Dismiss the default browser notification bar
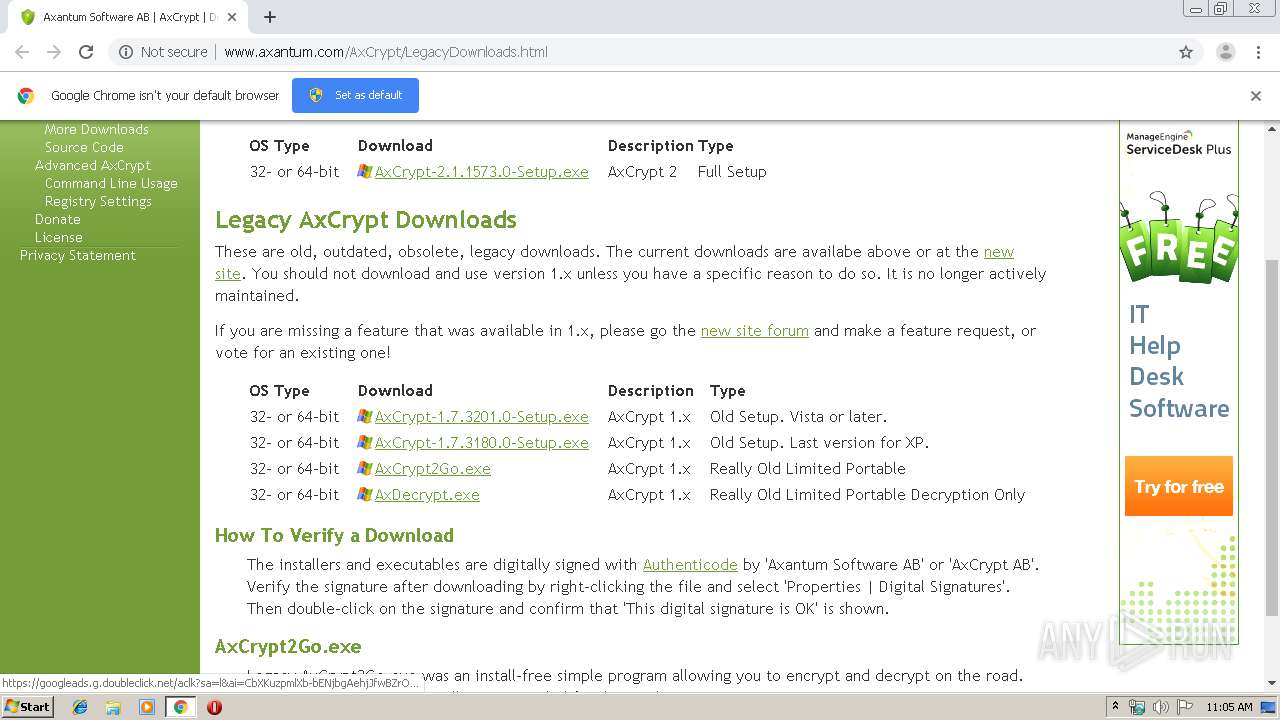The width and height of the screenshot is (1280, 720). tap(1256, 96)
